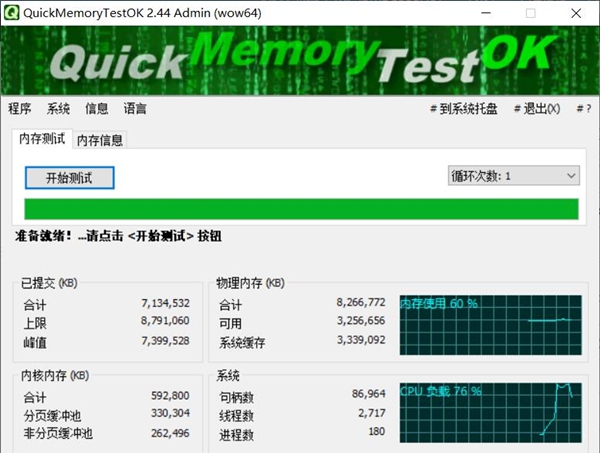The image size is (600, 453).
Task: Close the QuickMemoryTestOK window
Action: [x=576, y=13]
